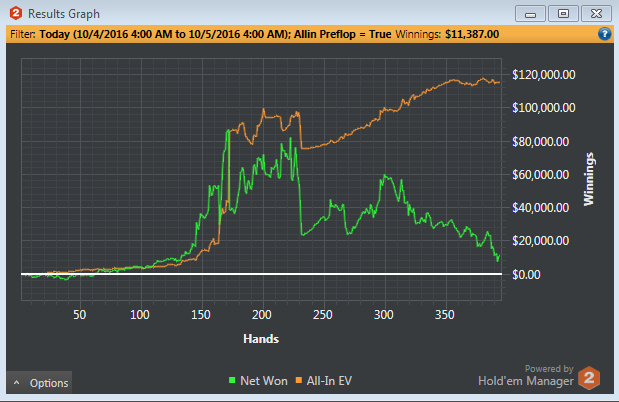The width and height of the screenshot is (619, 402).
Task: Select the $100,000.00 axis label
Action: coord(544,107)
